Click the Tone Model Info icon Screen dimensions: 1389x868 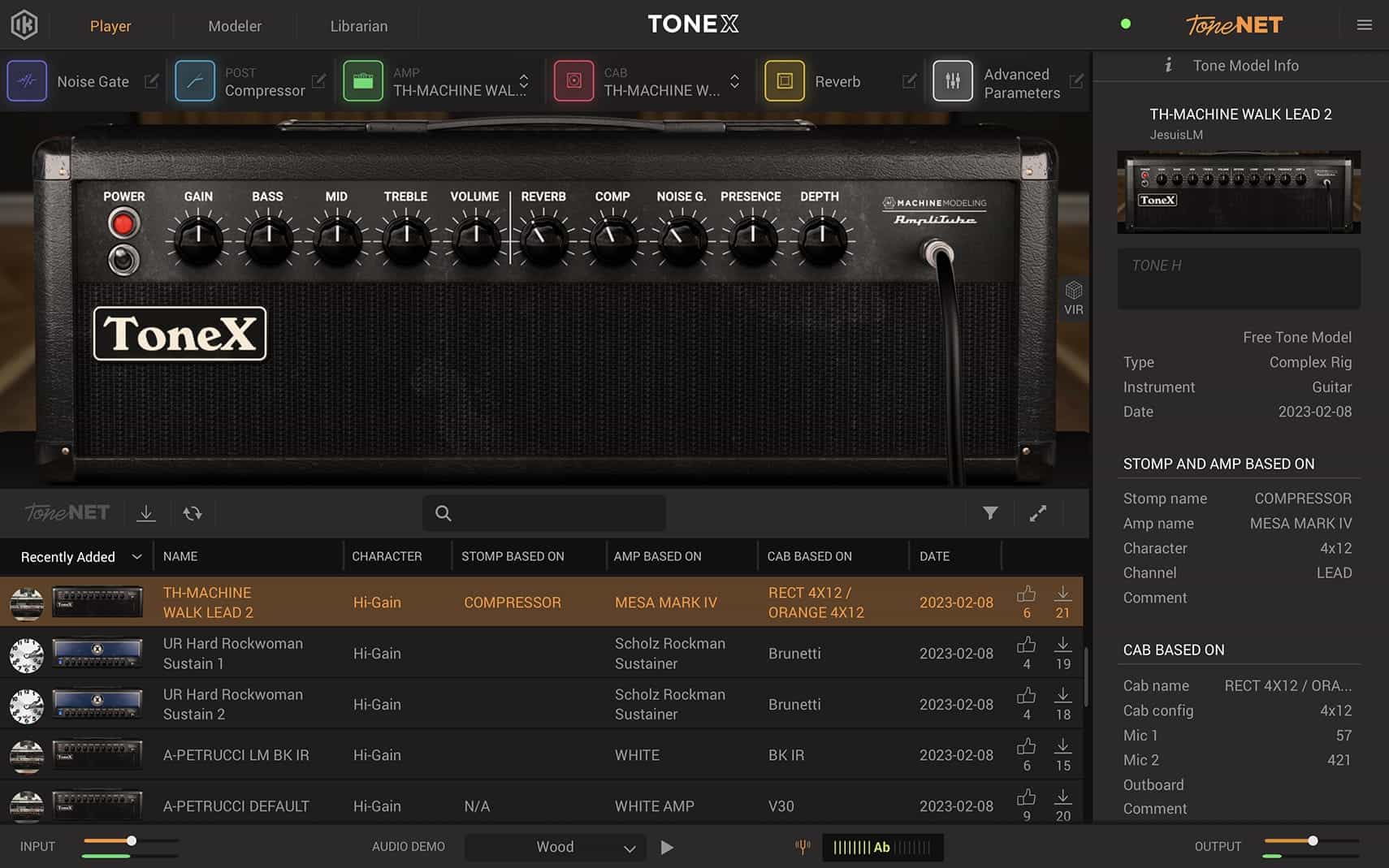(x=1168, y=65)
